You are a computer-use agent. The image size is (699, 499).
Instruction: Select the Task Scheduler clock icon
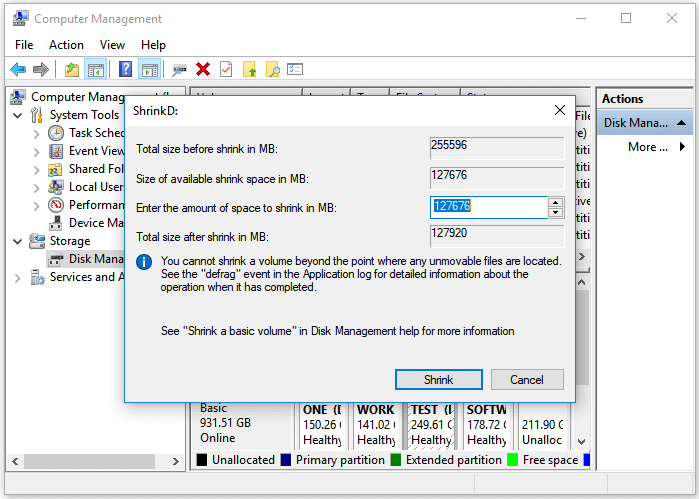pos(56,133)
